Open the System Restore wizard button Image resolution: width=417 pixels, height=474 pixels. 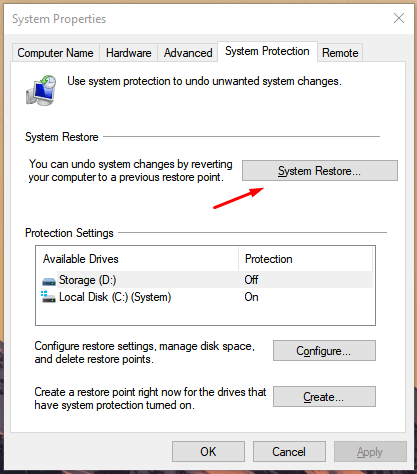tap(320, 171)
